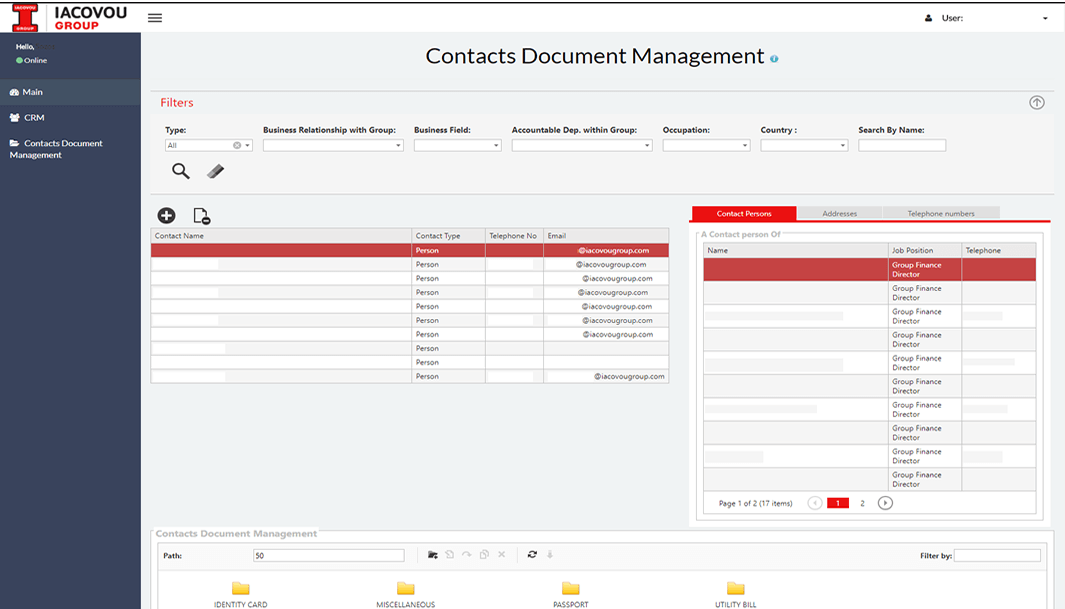Click the info icon beside page title
Image resolution: width=1065 pixels, height=609 pixels.
click(x=774, y=59)
